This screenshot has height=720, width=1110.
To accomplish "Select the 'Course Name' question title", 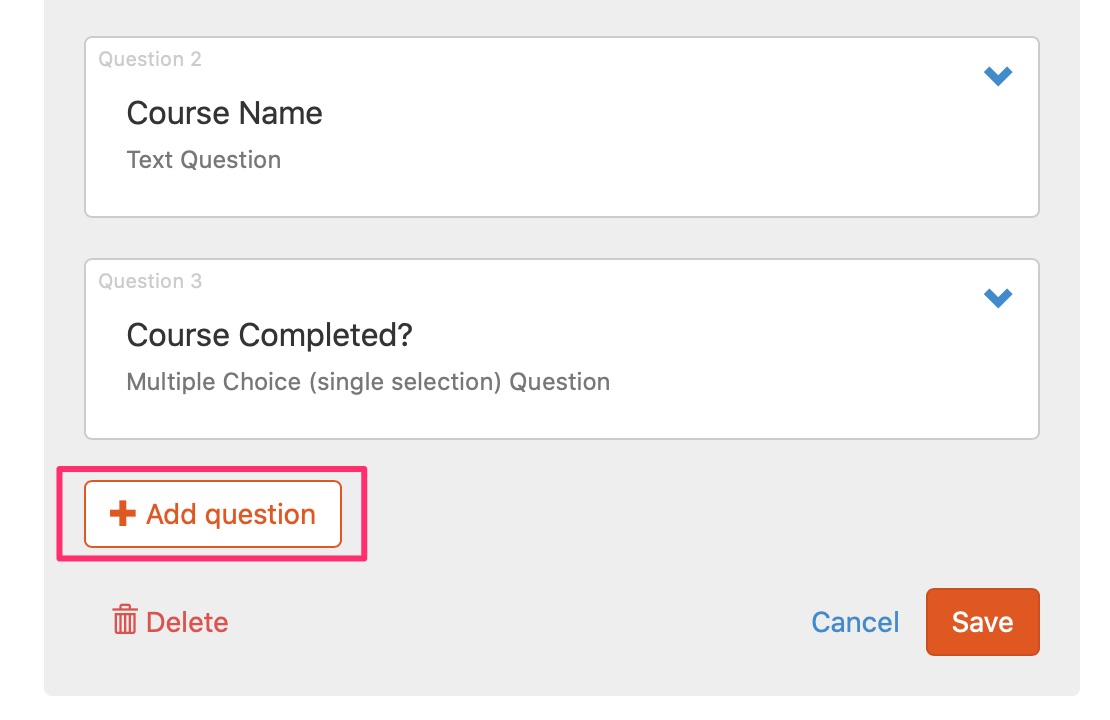I will coord(224,113).
